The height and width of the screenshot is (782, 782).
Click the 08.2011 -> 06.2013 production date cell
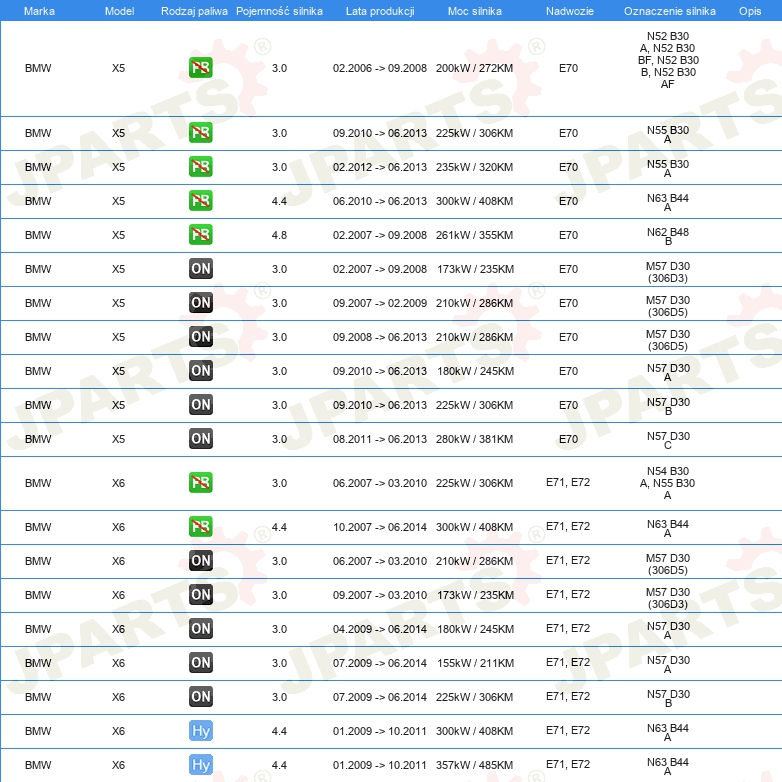click(380, 439)
